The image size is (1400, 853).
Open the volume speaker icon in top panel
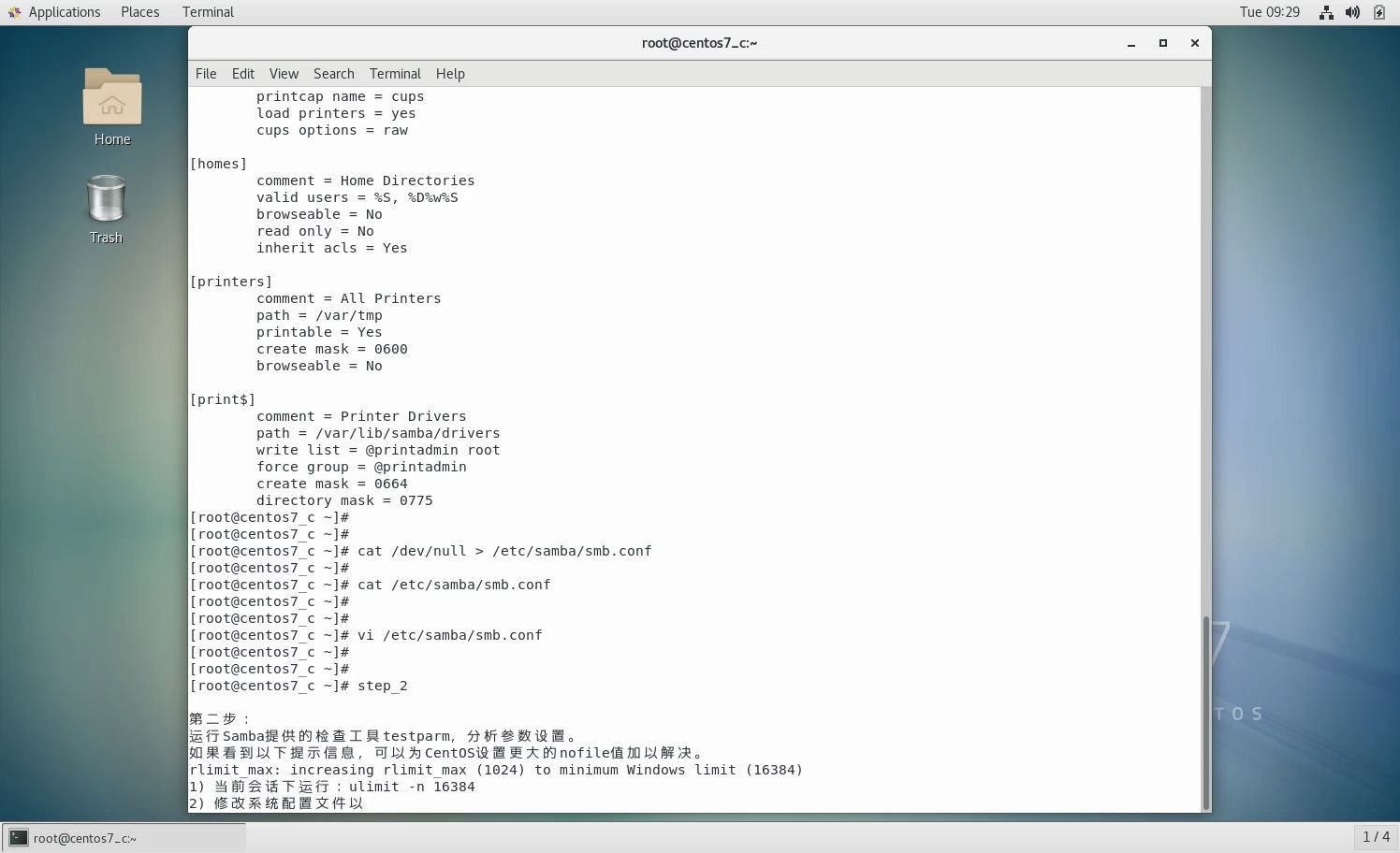1352,12
